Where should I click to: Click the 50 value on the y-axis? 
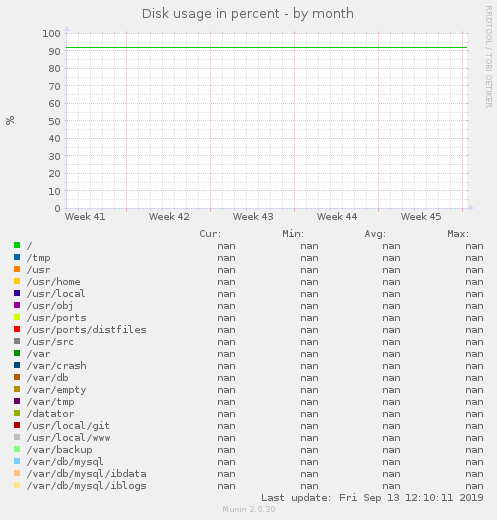54,121
